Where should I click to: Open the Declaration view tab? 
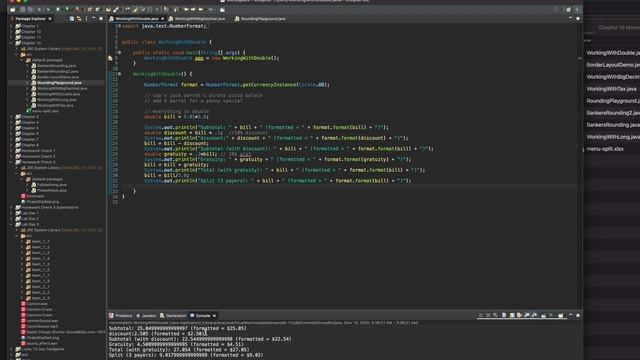173,316
